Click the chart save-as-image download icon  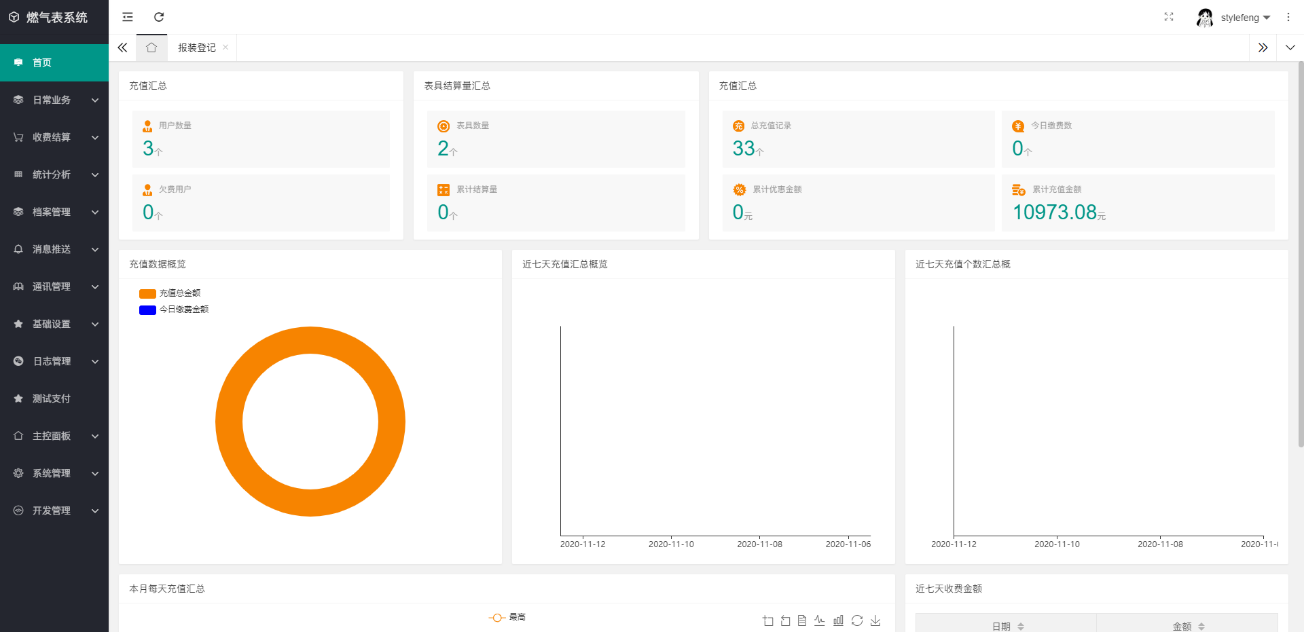click(x=875, y=621)
